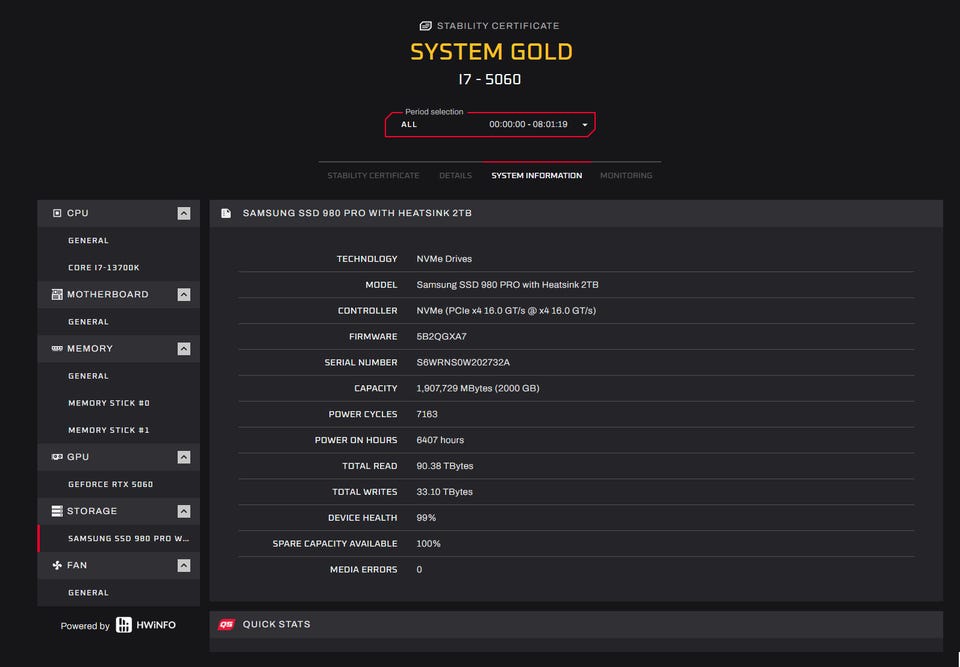Expand the Quick Stats panel header
This screenshot has width=960, height=667.
pos(576,624)
